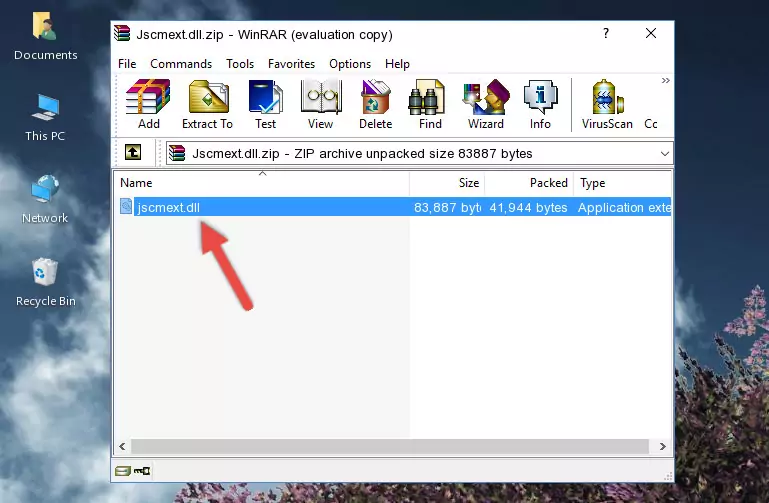Run VirusScan on the archive
Screen dimensions: 769x503
607,104
